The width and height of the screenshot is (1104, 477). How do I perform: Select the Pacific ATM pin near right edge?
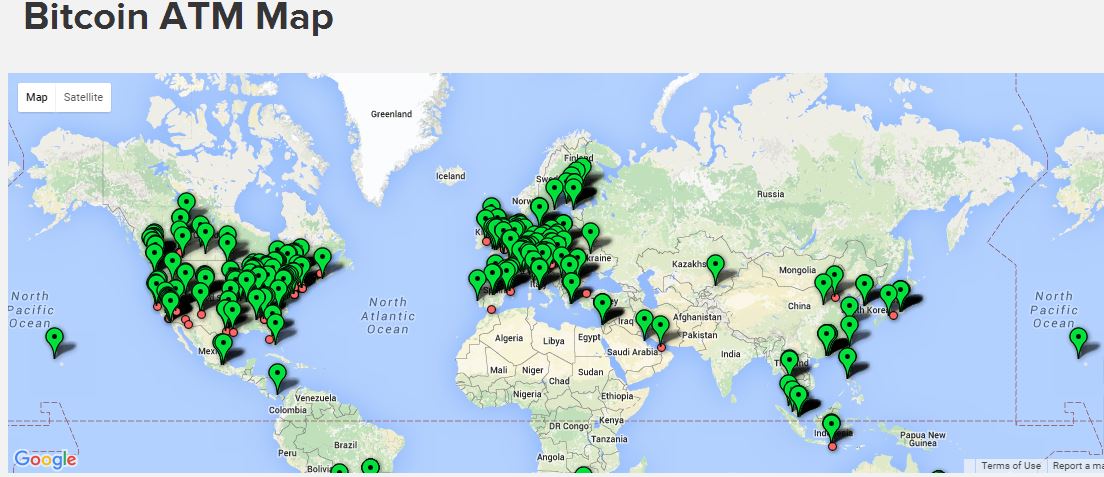point(1078,342)
